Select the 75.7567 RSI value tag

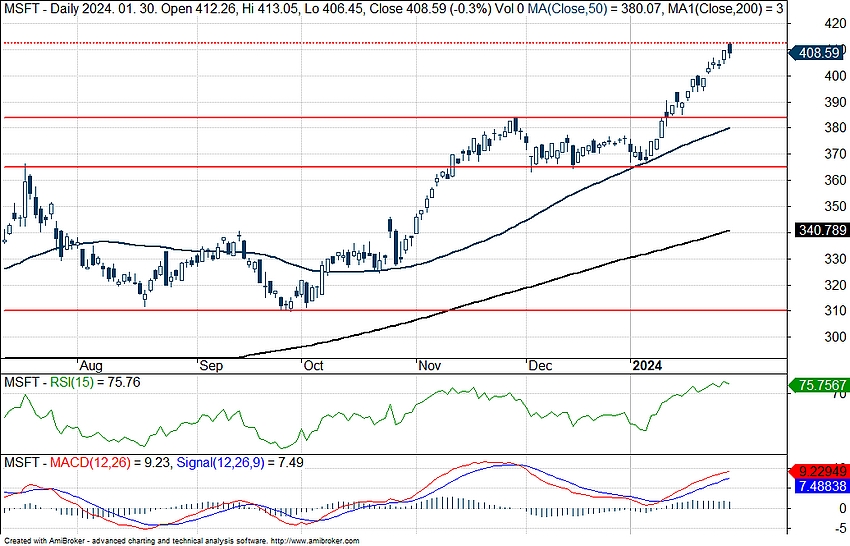click(819, 385)
